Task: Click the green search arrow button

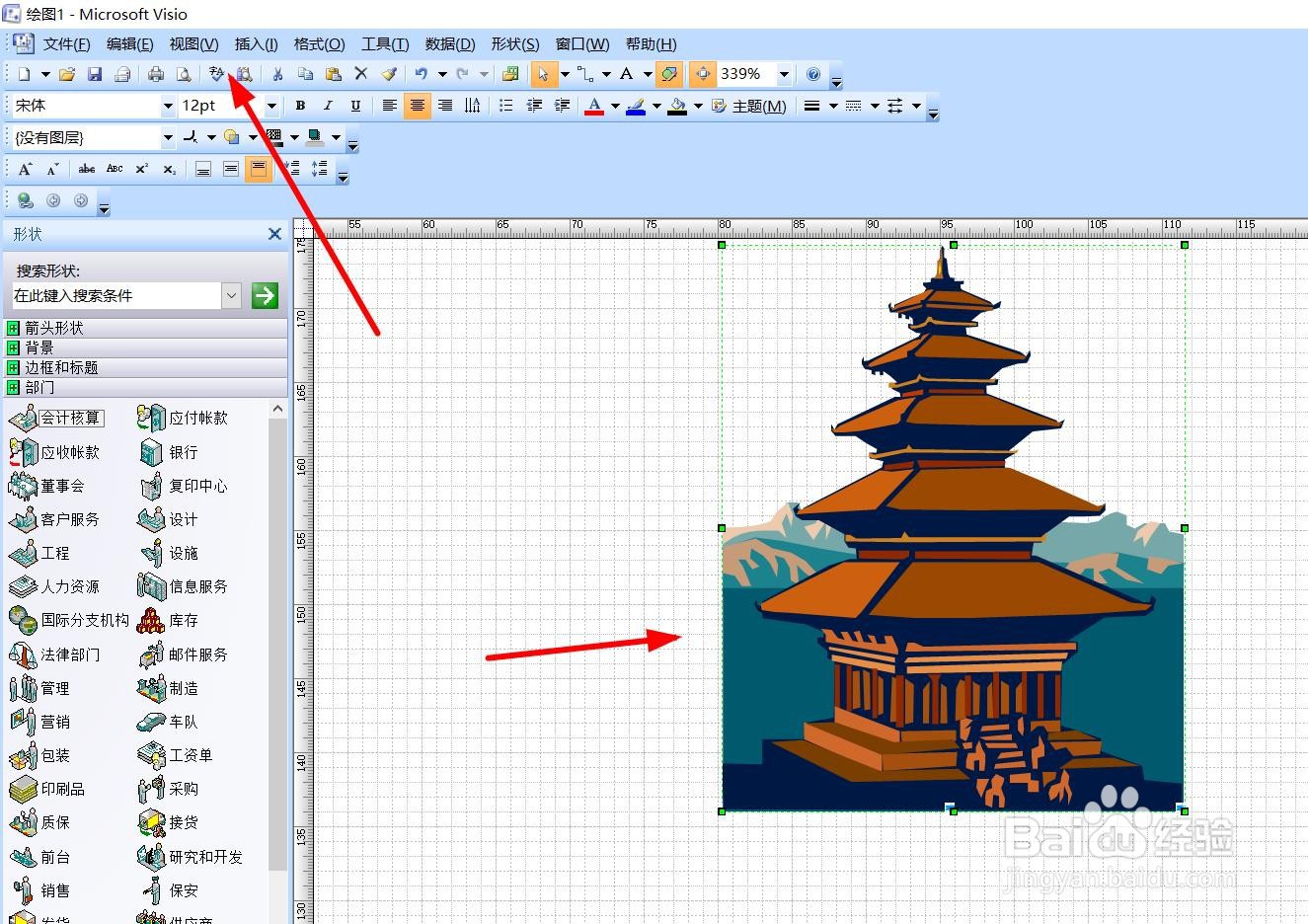Action: point(265,295)
